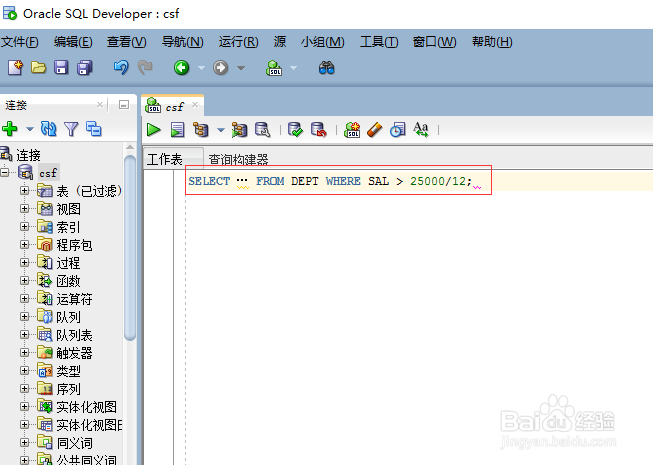Refresh the connections list
653x465 pixels.
point(48,129)
